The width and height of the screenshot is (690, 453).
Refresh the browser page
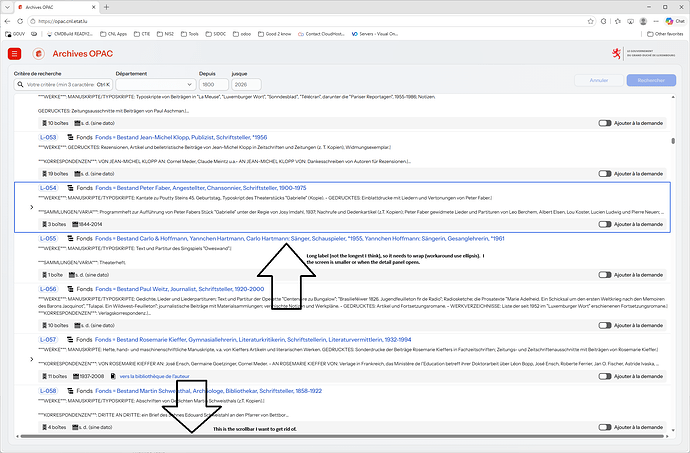[20, 21]
